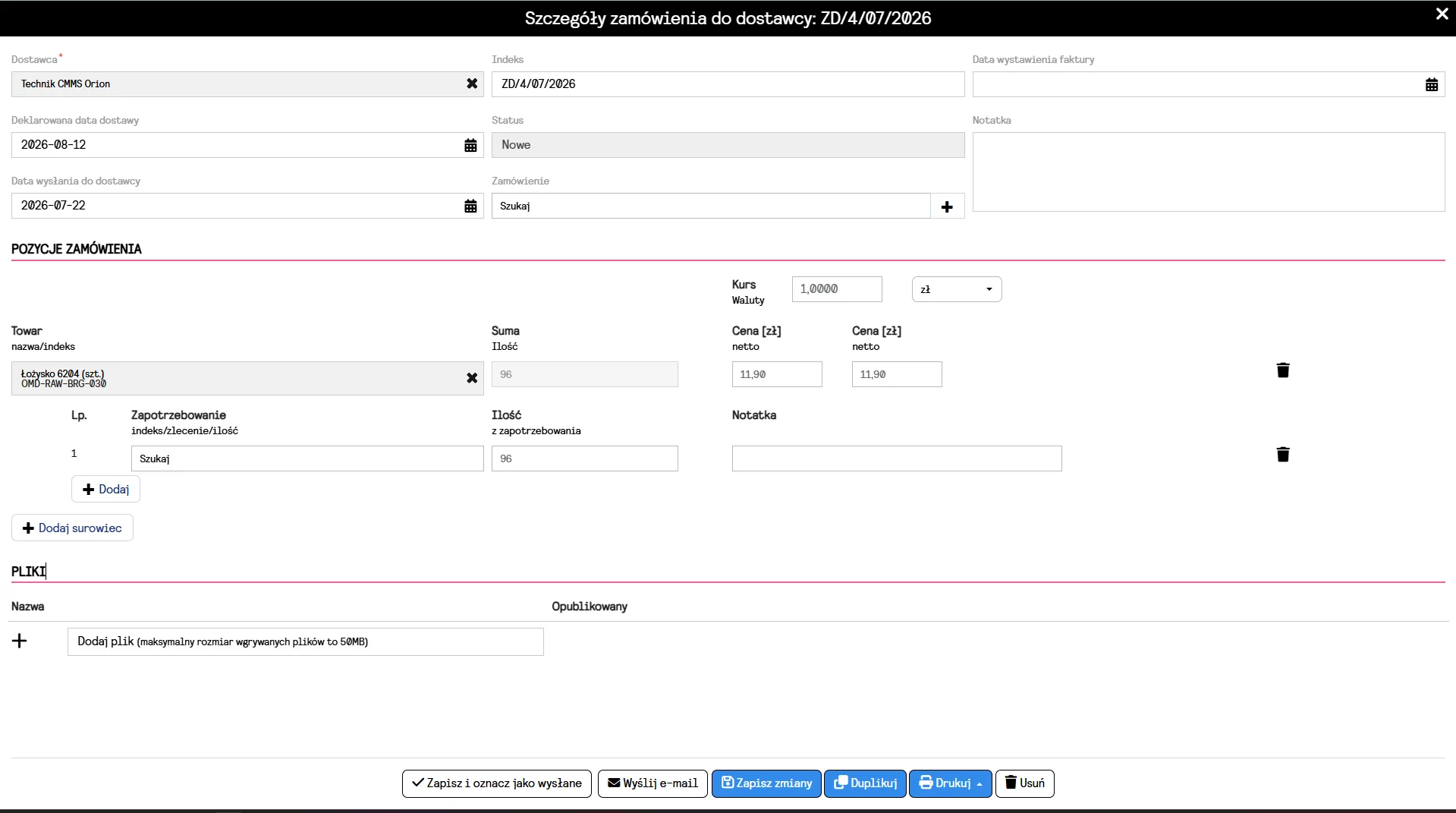Open calendar for Data wysłania do dostawcy
Viewport: 1456px width, 813px height.
point(470,206)
